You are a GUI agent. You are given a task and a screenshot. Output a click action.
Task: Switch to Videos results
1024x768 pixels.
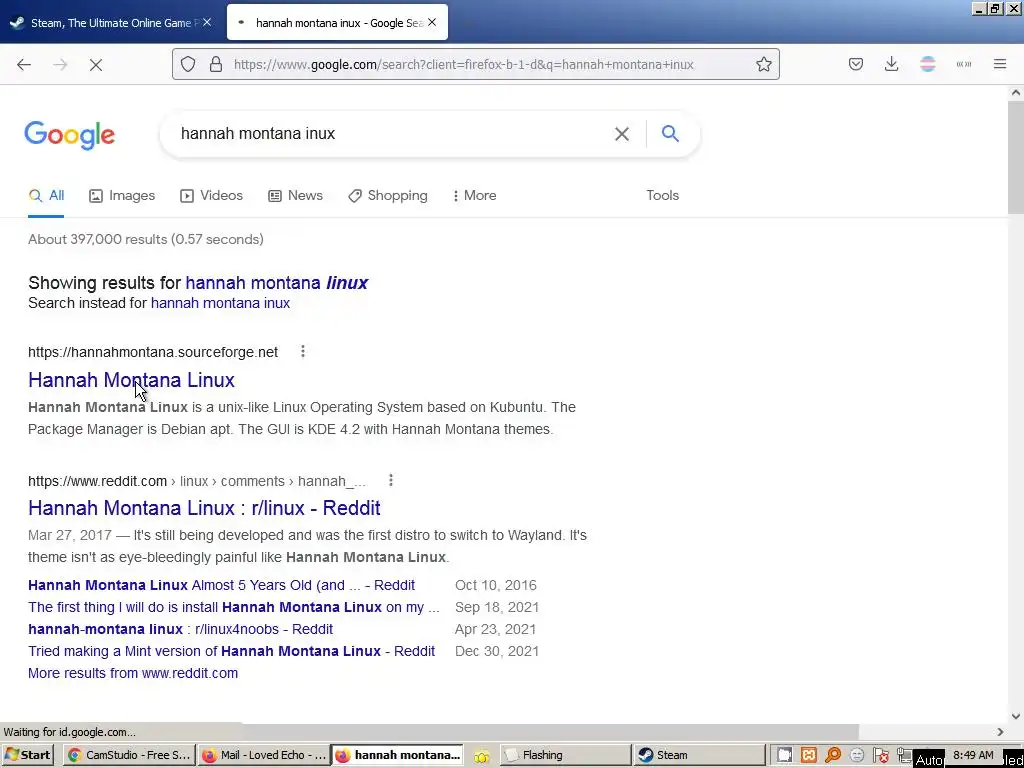(x=212, y=195)
